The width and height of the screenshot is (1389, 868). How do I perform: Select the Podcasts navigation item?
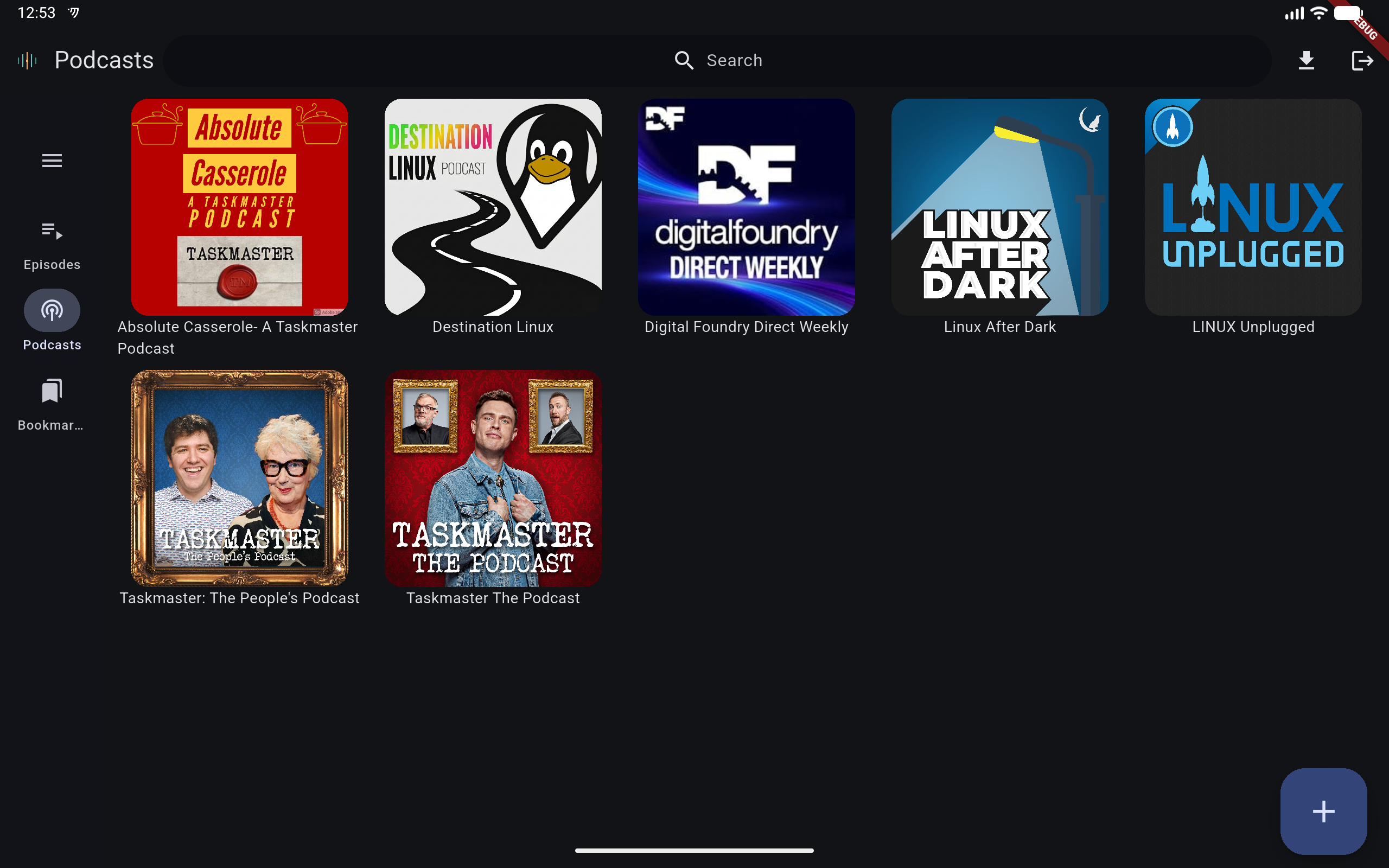(x=52, y=320)
